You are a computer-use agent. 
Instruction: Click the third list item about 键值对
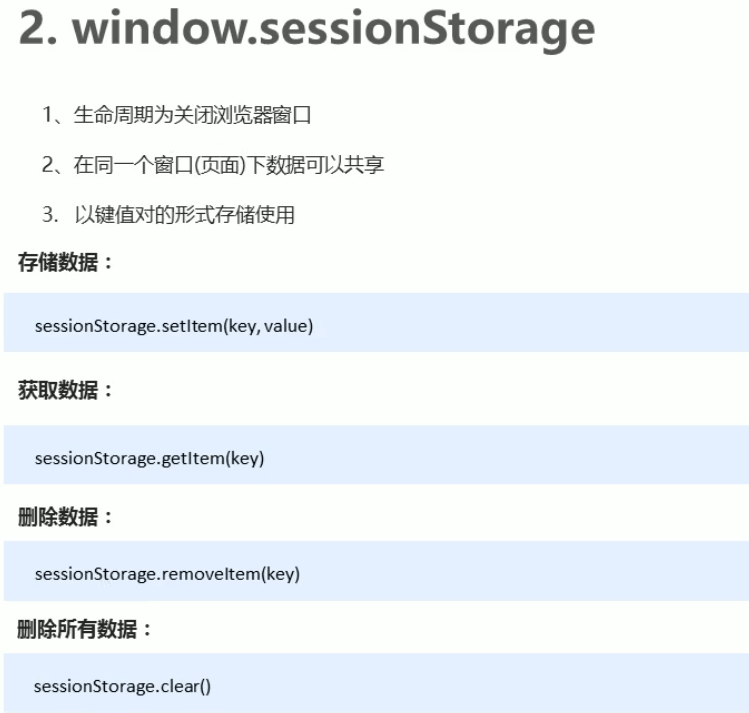169,215
